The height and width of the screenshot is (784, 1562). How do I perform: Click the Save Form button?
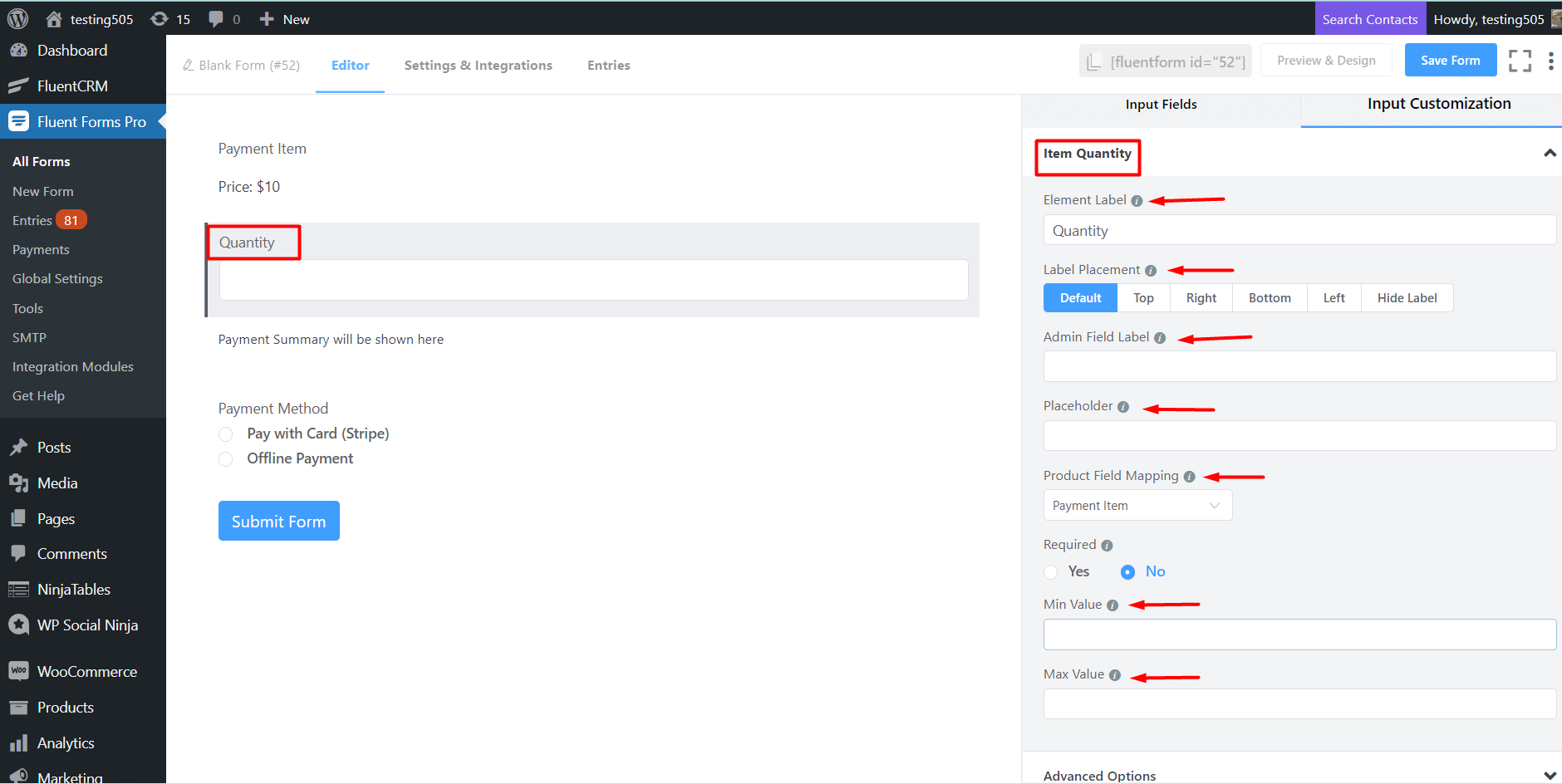1450,61
